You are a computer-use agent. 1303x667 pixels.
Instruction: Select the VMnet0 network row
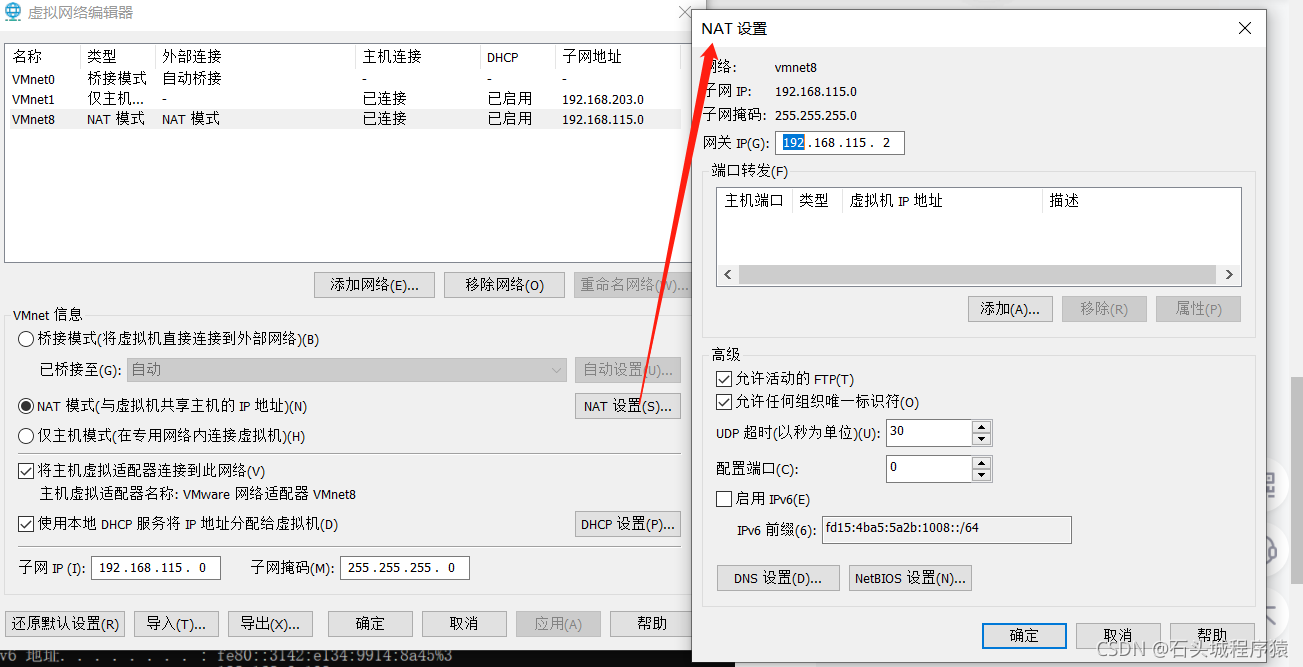(343, 78)
